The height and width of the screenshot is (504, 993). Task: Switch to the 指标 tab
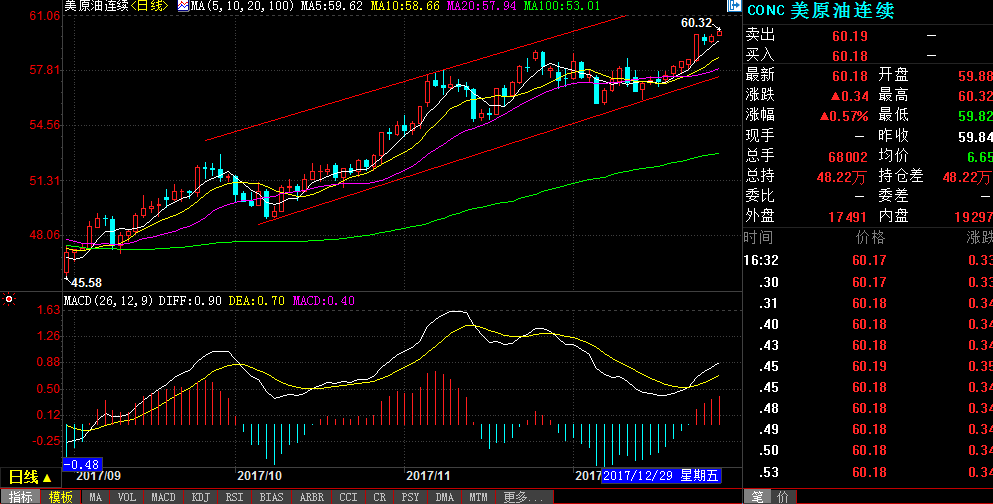point(21,497)
